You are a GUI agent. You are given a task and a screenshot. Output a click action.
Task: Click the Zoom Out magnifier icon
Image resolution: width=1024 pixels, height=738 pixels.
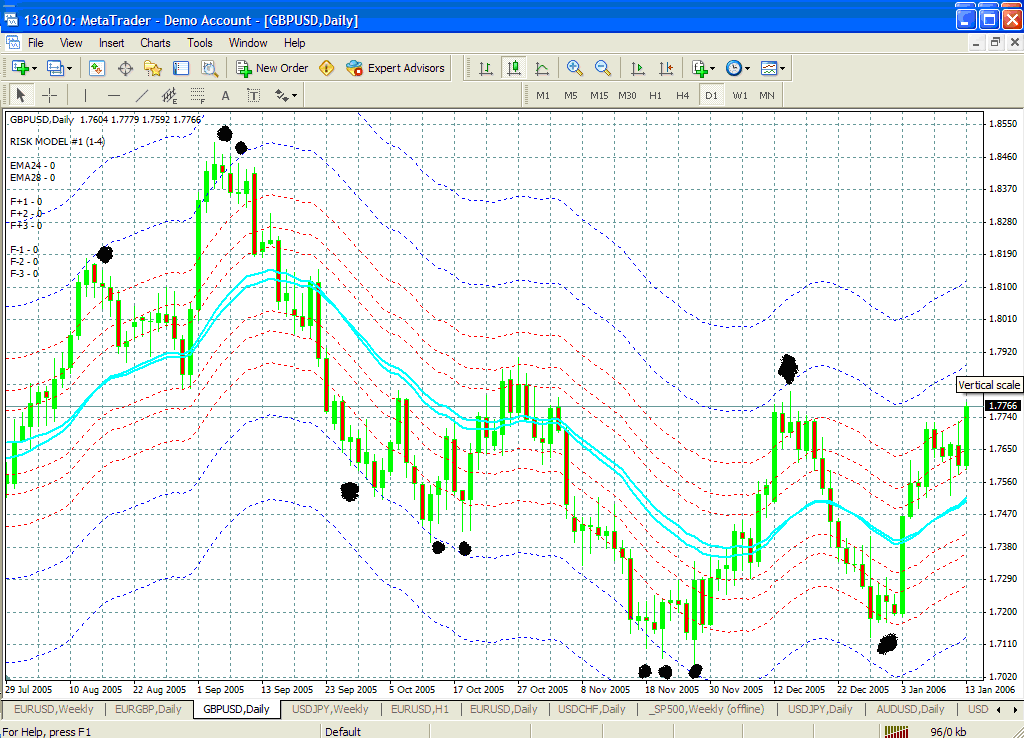coord(603,68)
